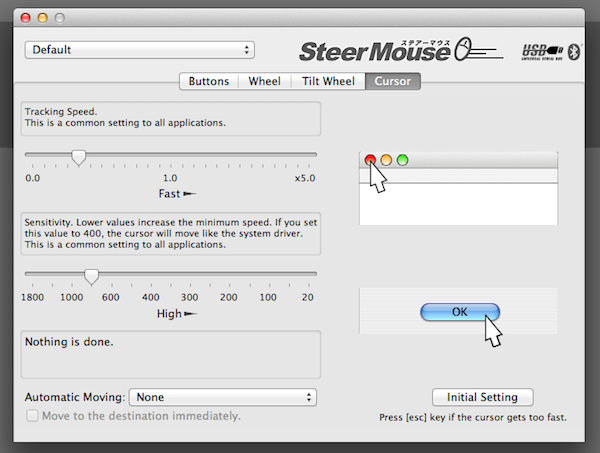Screen dimensions: 600x453
Task: Click the red button in preview window
Action: pyautogui.click(x=370, y=160)
